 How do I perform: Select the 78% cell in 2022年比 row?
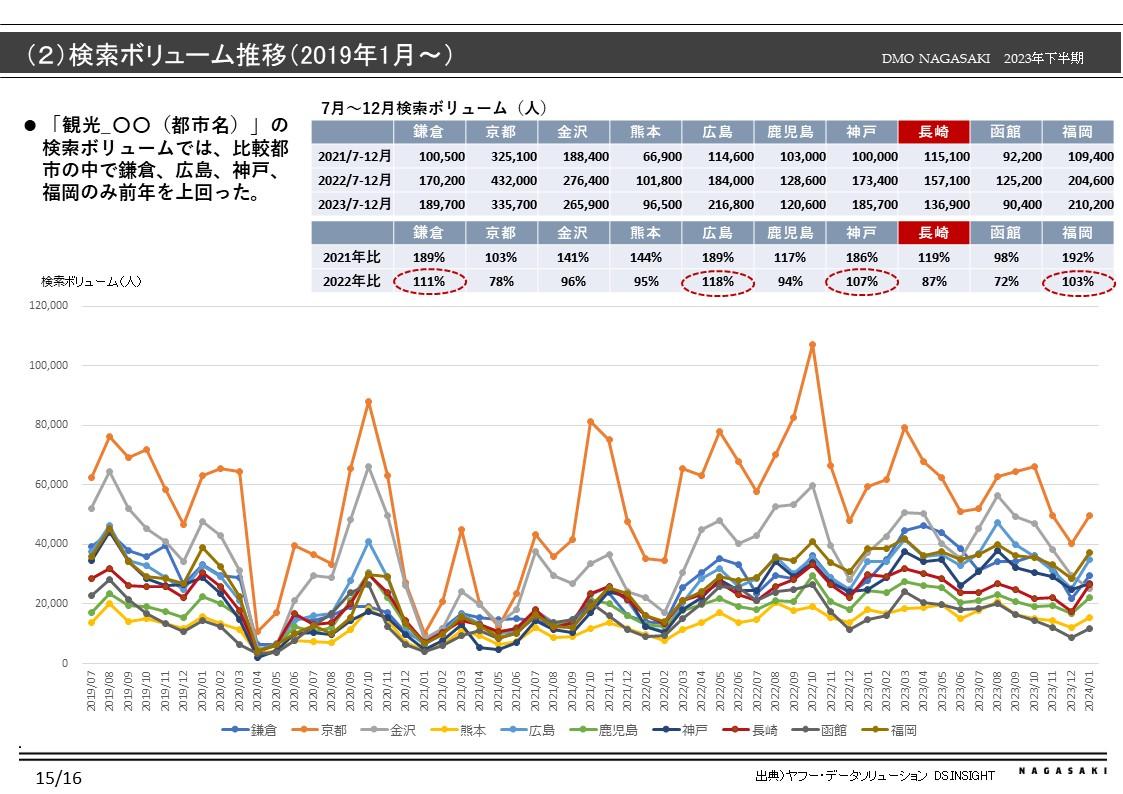click(501, 281)
